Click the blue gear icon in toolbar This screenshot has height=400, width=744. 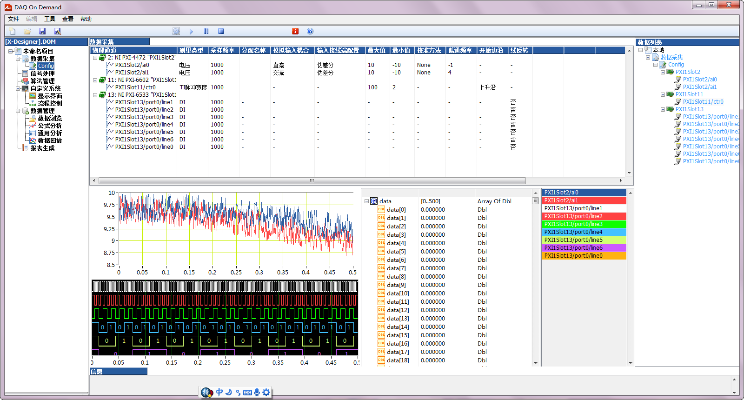tap(312, 31)
